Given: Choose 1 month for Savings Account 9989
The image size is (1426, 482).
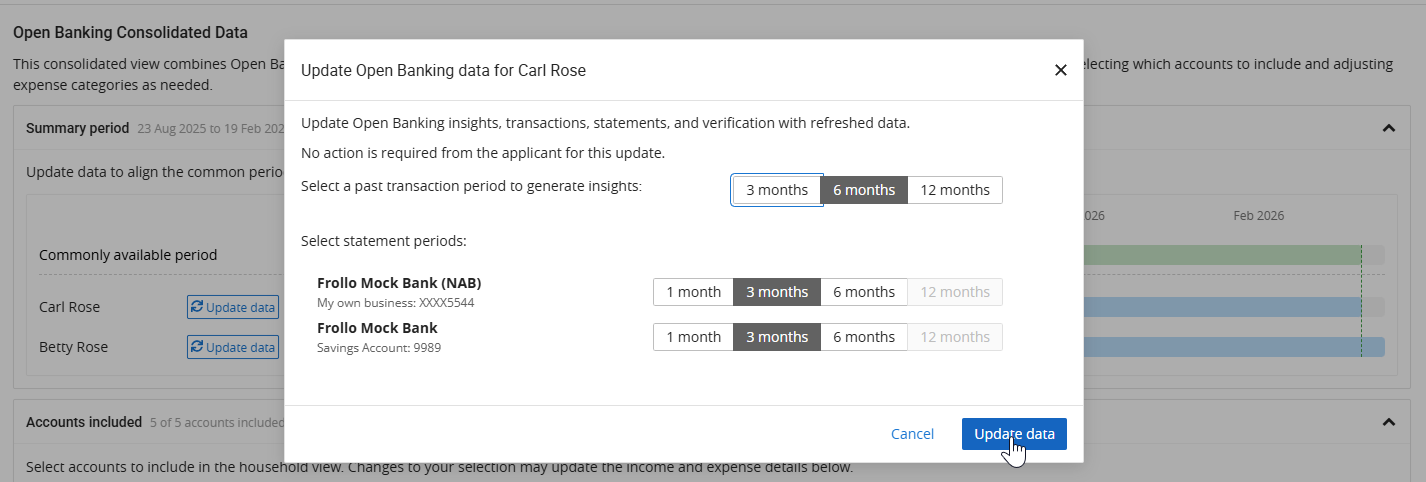Looking at the screenshot, I should tap(693, 337).
